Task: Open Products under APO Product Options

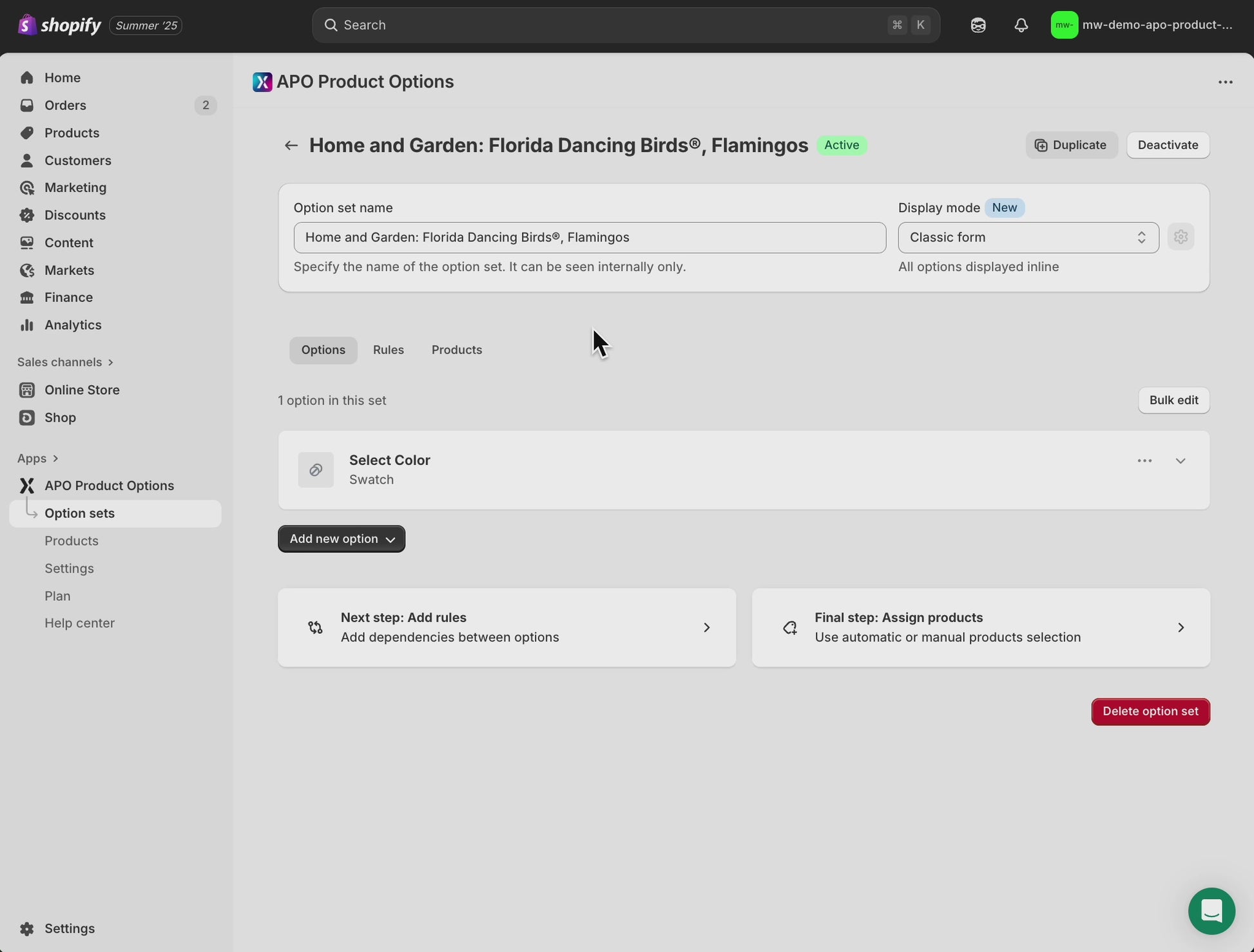Action: coord(72,541)
